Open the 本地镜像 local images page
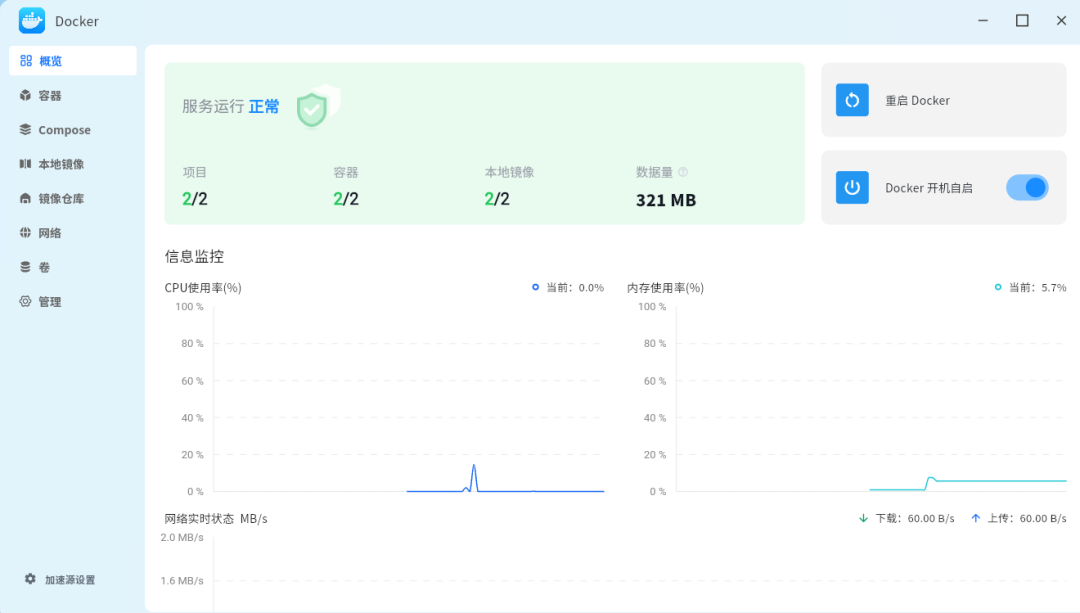 (x=72, y=164)
